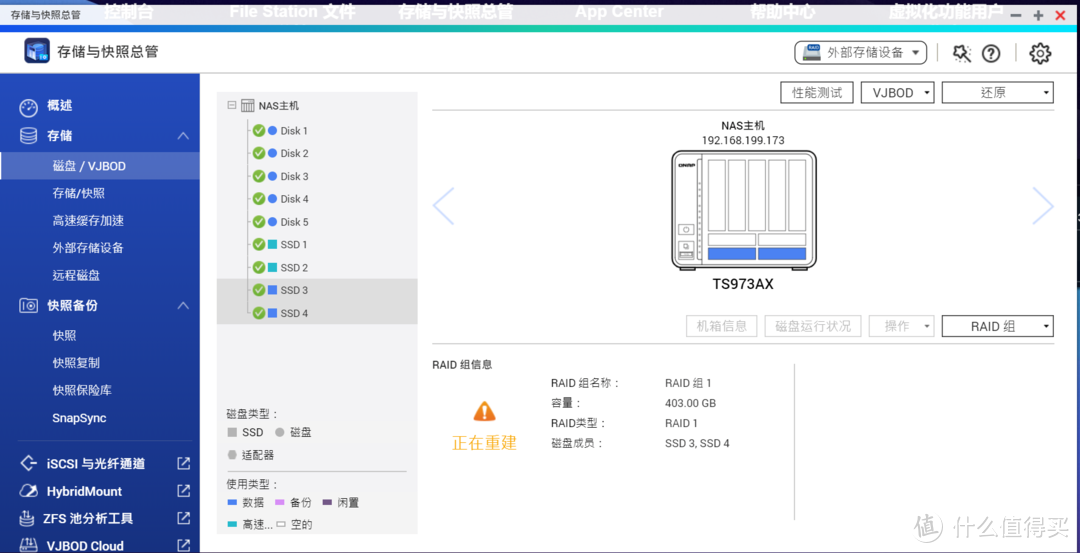Open the 还原 dropdown menu
The width and height of the screenshot is (1080, 553).
point(997,93)
